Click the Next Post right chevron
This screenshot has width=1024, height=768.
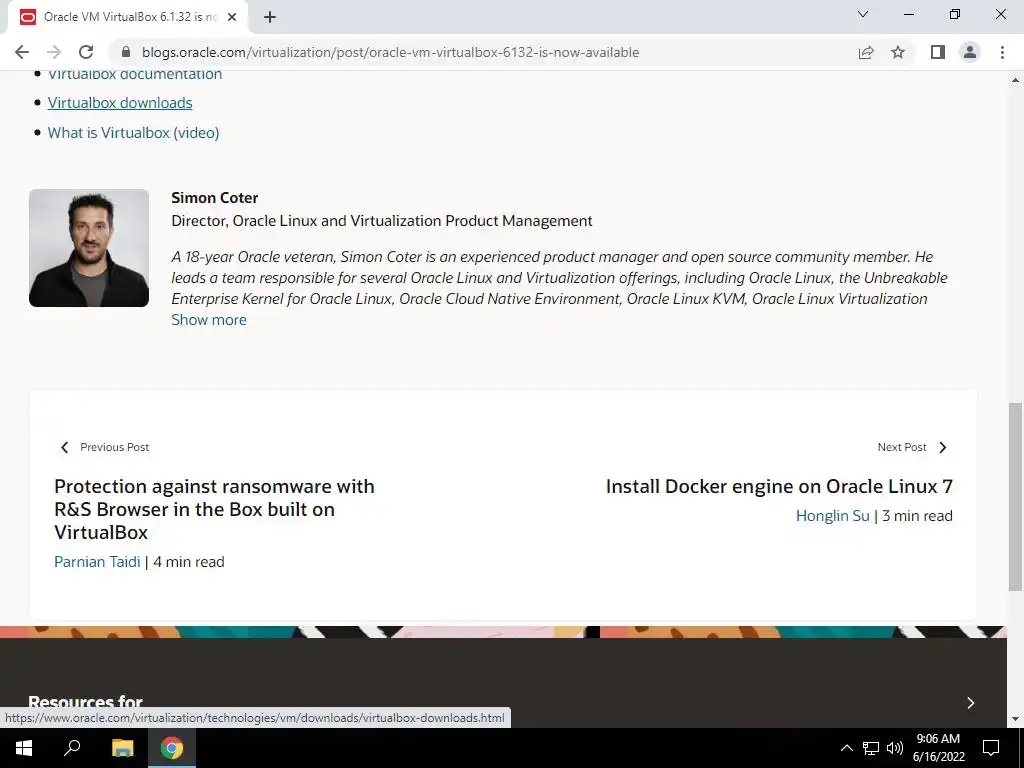click(942, 447)
